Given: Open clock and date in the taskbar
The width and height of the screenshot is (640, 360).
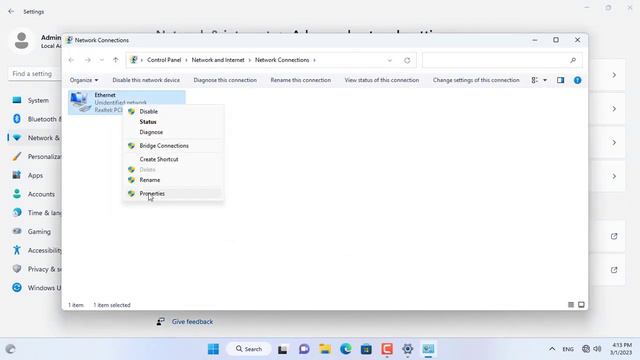Looking at the screenshot, I should 621,349.
